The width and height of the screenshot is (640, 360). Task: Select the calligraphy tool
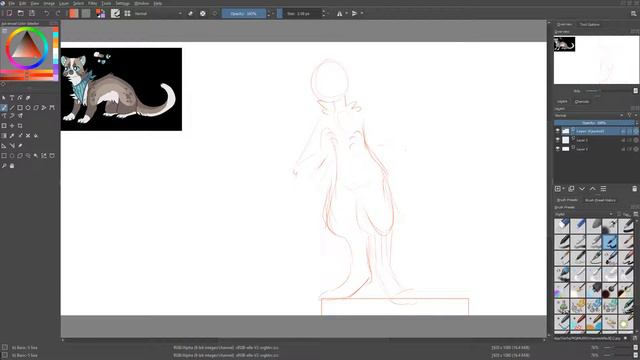click(28, 98)
